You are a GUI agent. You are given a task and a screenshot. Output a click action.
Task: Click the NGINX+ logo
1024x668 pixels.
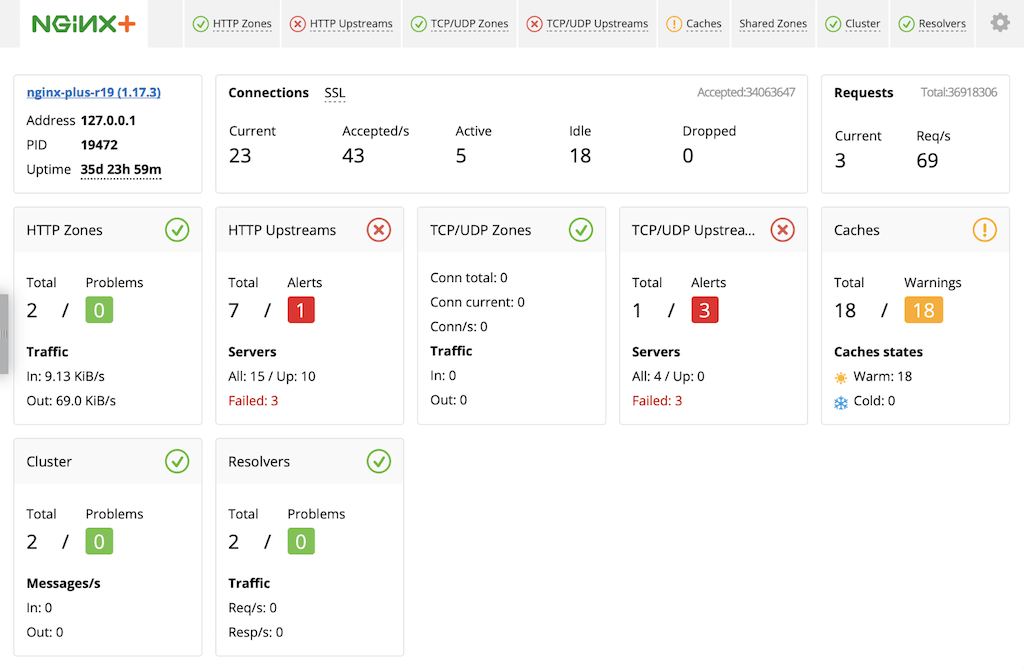point(83,21)
